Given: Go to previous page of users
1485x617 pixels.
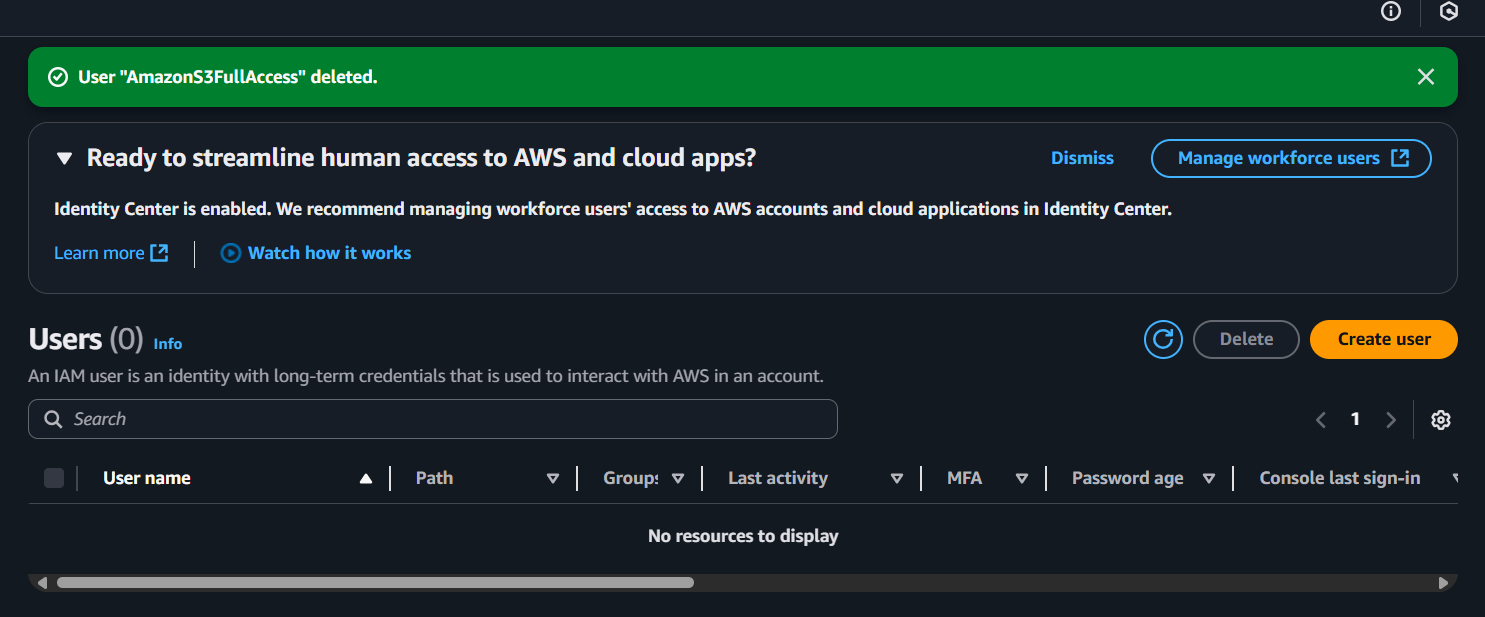Looking at the screenshot, I should tap(1321, 420).
